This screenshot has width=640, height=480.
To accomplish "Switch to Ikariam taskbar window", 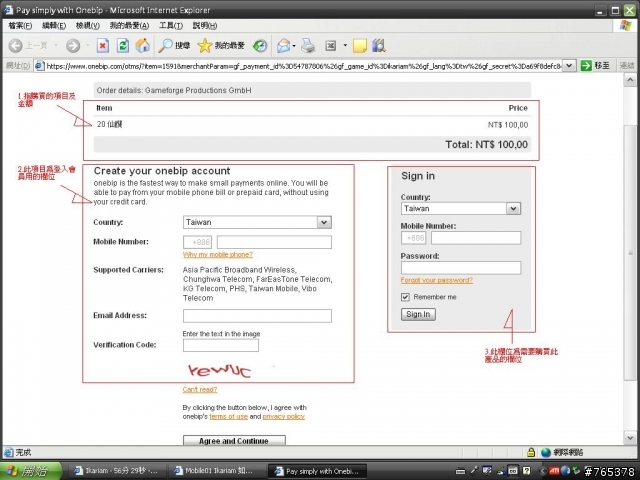I will tap(116, 471).
